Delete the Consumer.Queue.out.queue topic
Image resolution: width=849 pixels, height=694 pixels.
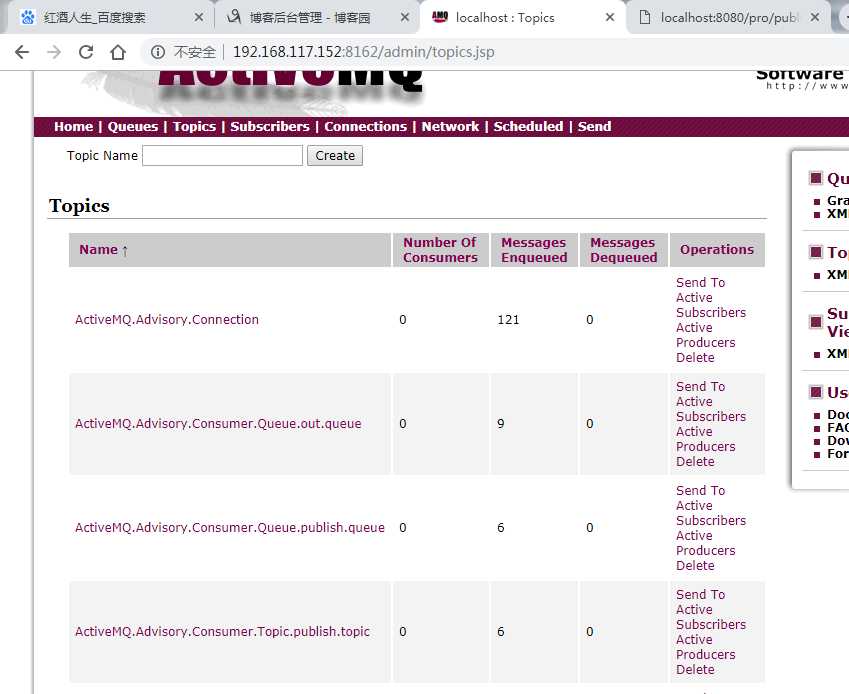[695, 462]
